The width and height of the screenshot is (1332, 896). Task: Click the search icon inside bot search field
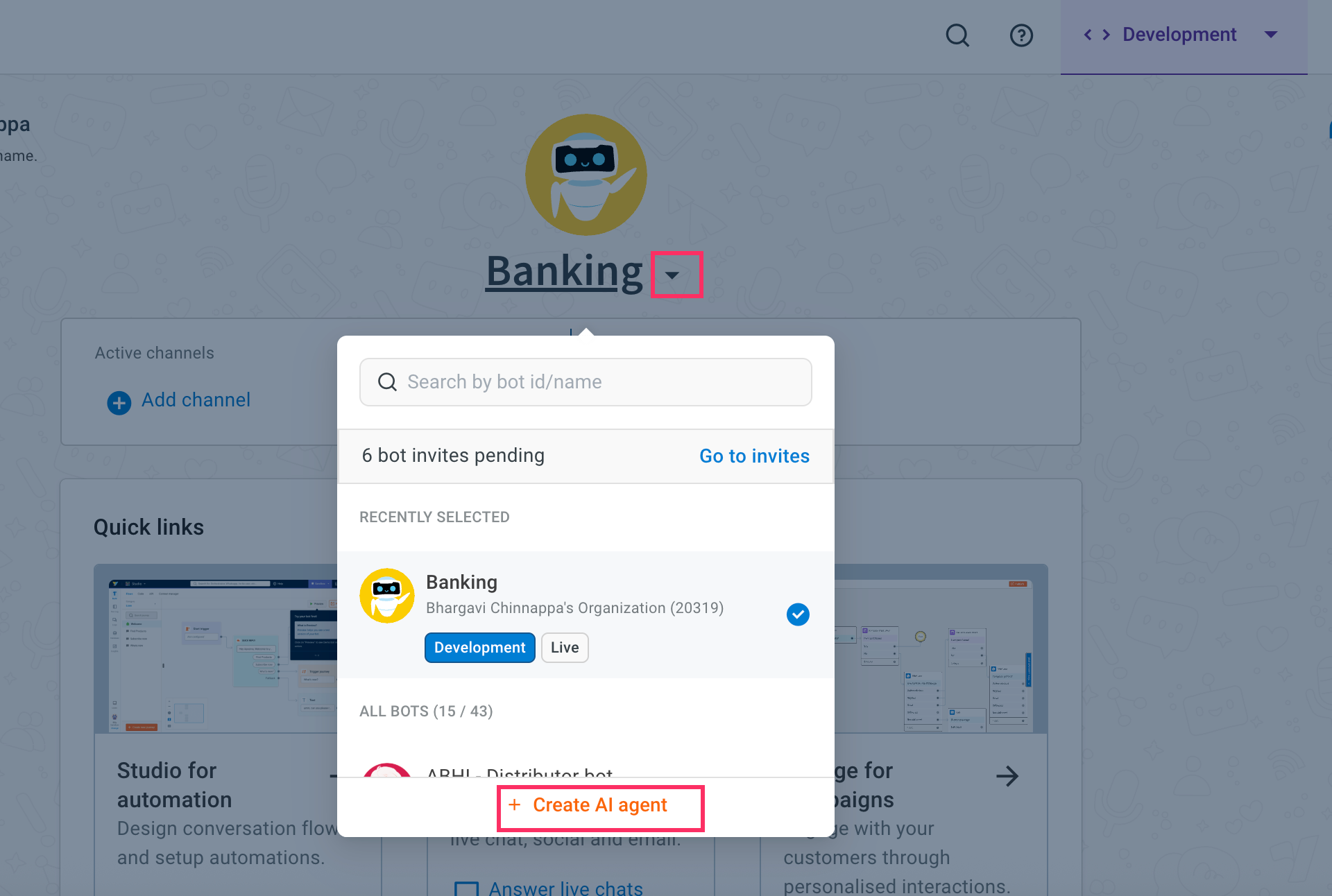point(387,382)
